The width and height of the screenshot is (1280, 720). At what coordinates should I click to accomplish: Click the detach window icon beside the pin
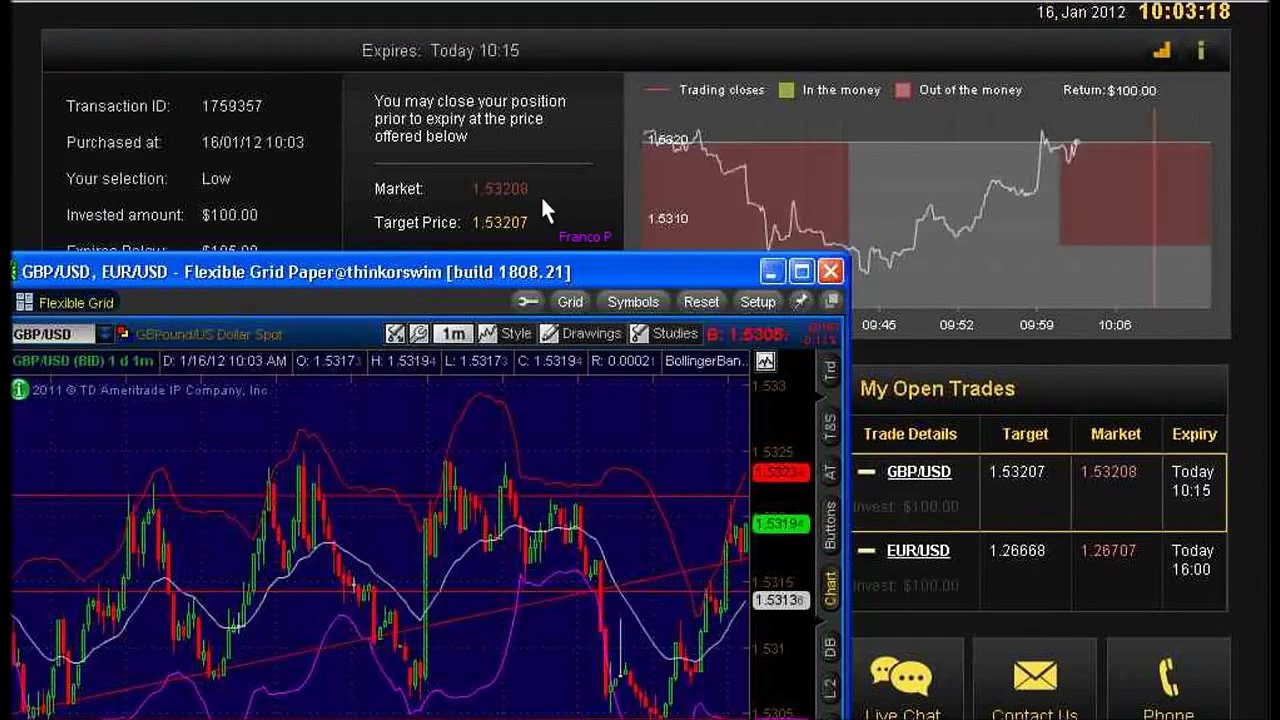[x=831, y=301]
